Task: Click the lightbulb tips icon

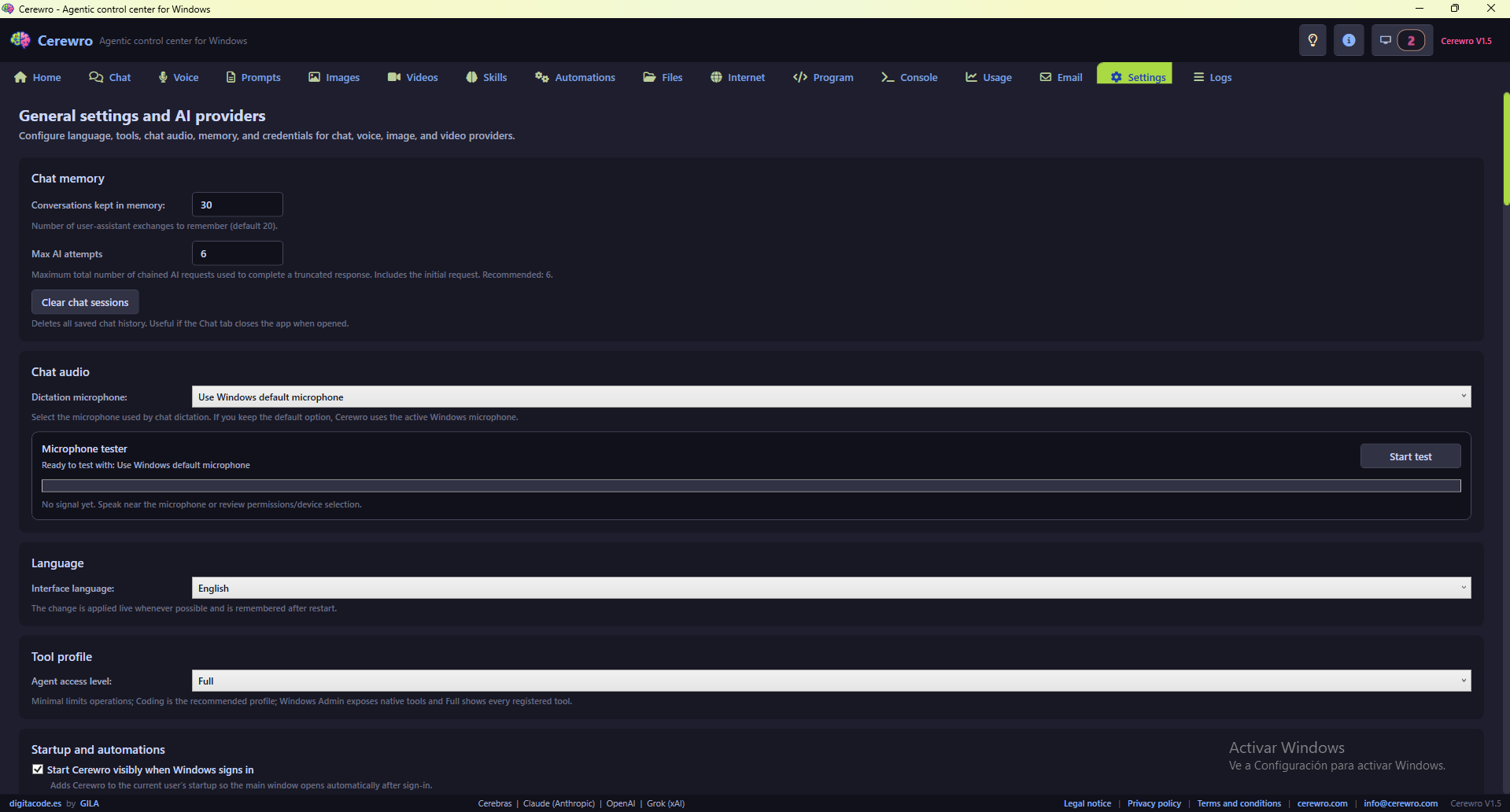Action: (1312, 40)
